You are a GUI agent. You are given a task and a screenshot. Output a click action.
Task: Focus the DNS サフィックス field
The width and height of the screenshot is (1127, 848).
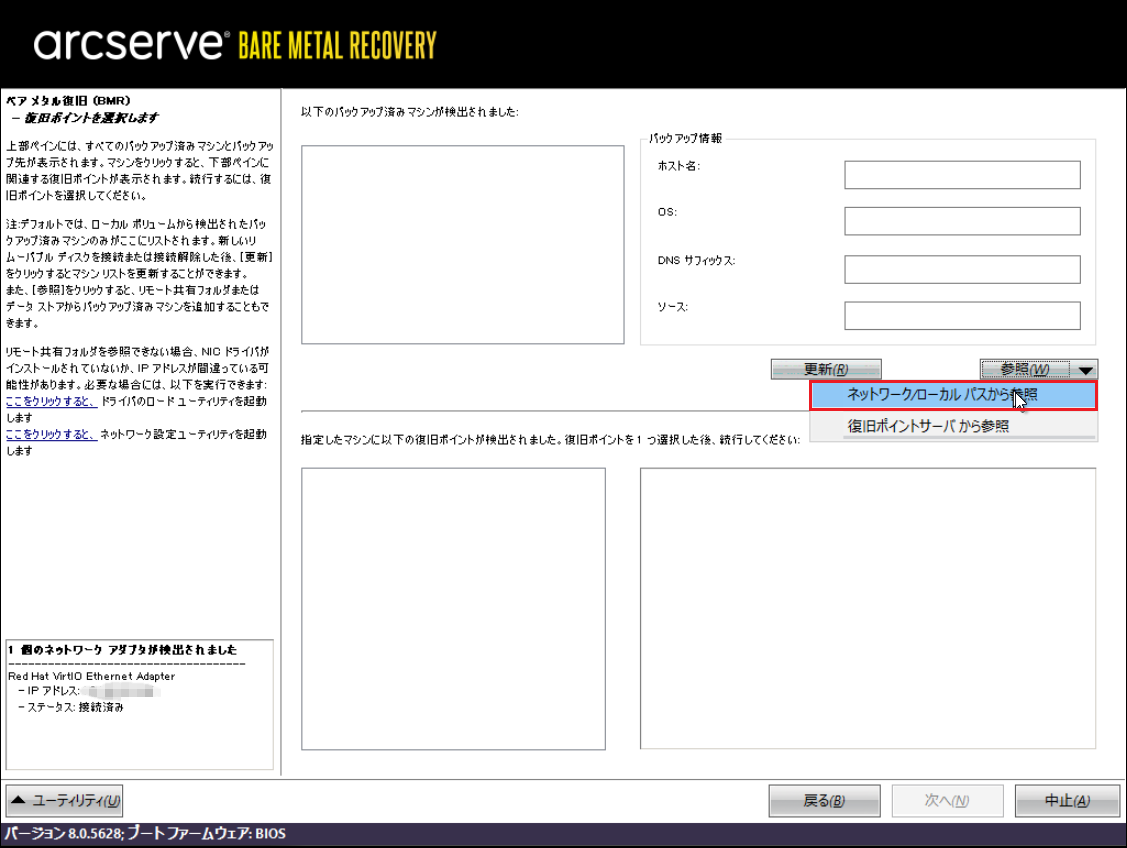(962, 269)
